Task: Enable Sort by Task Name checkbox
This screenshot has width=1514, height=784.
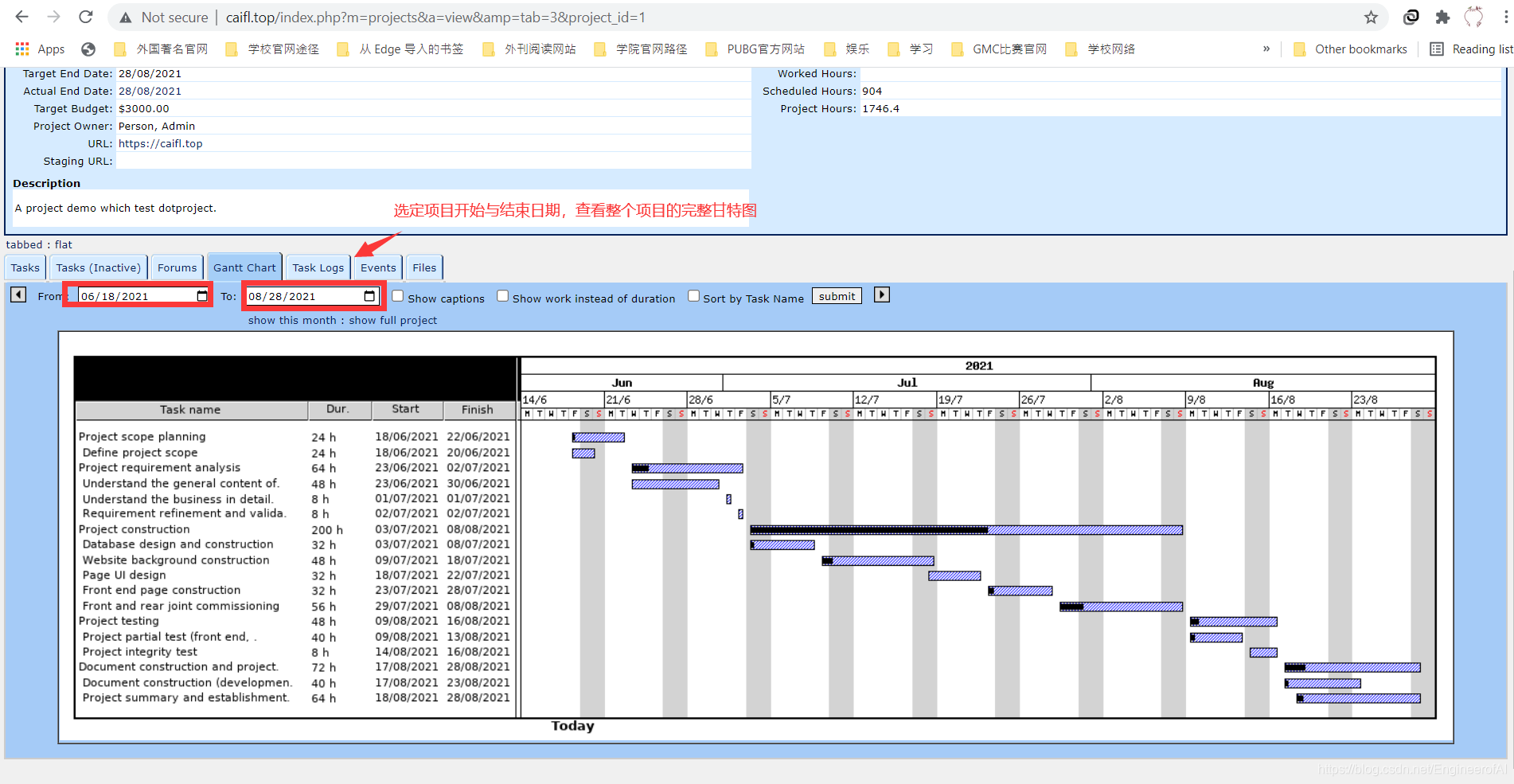Action: coord(693,296)
